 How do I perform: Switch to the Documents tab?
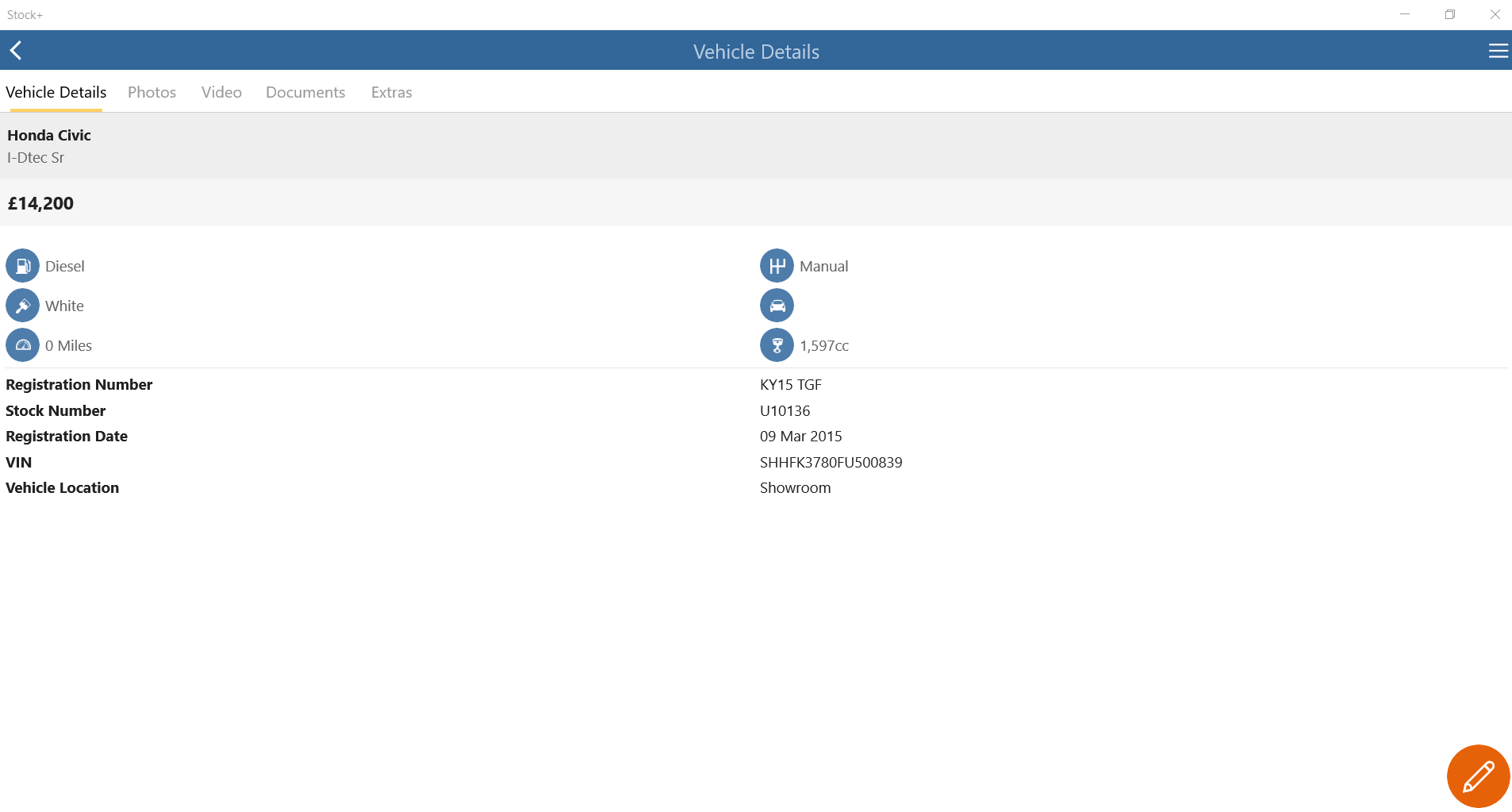click(x=305, y=92)
